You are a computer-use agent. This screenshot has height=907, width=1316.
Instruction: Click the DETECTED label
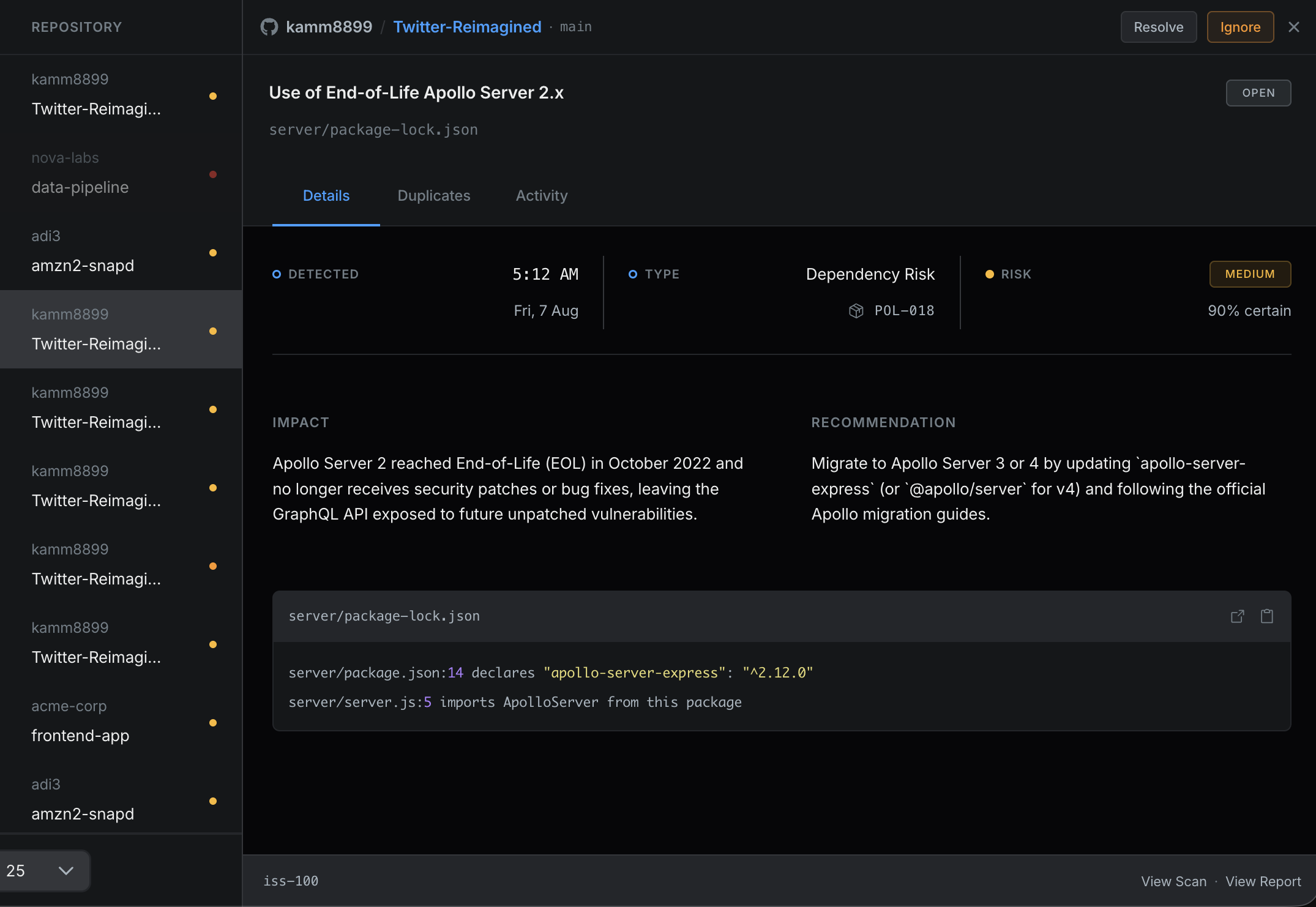(323, 274)
